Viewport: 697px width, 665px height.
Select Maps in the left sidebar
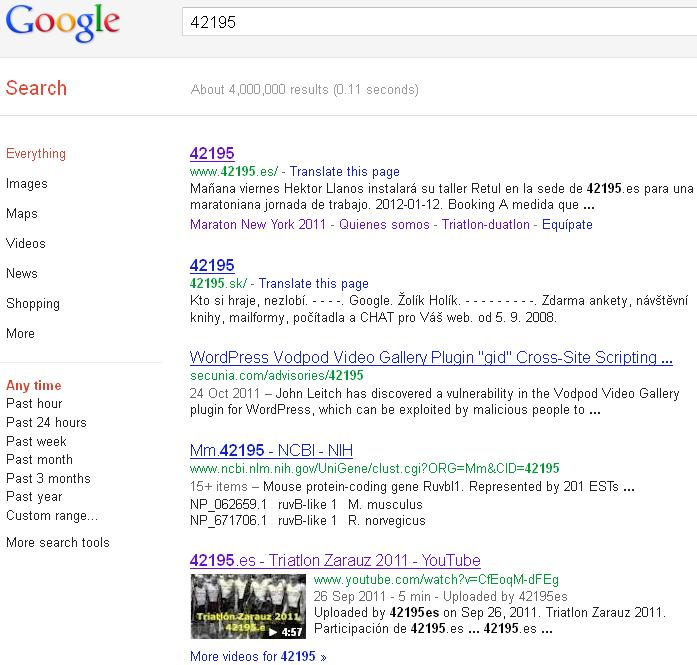(22, 214)
